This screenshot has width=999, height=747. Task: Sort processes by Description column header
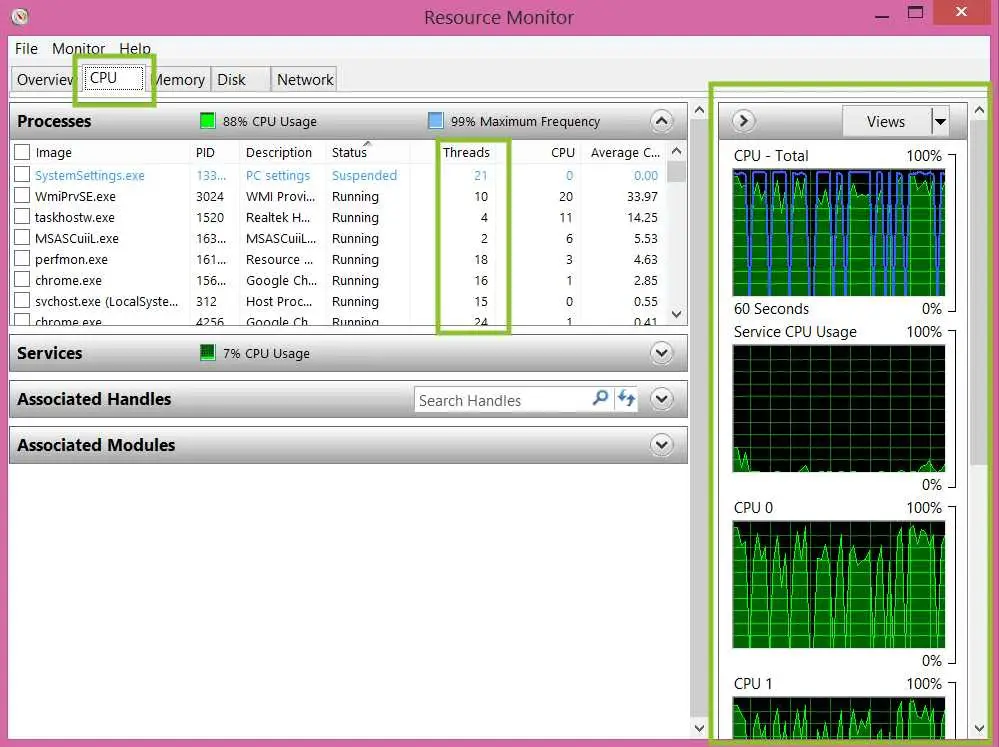(279, 152)
